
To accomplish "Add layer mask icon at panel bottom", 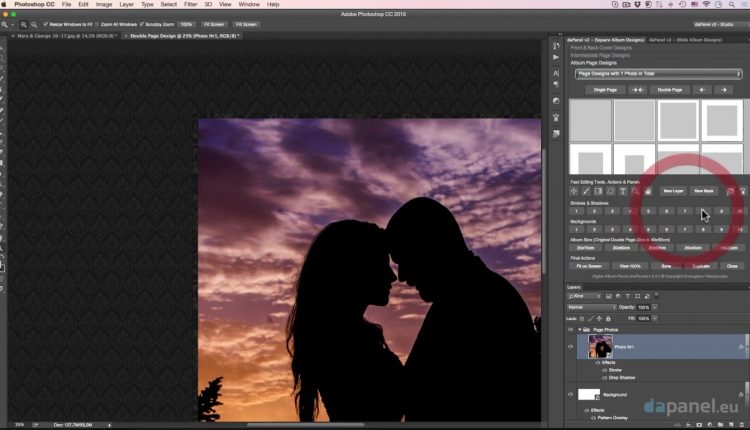I will point(699,425).
